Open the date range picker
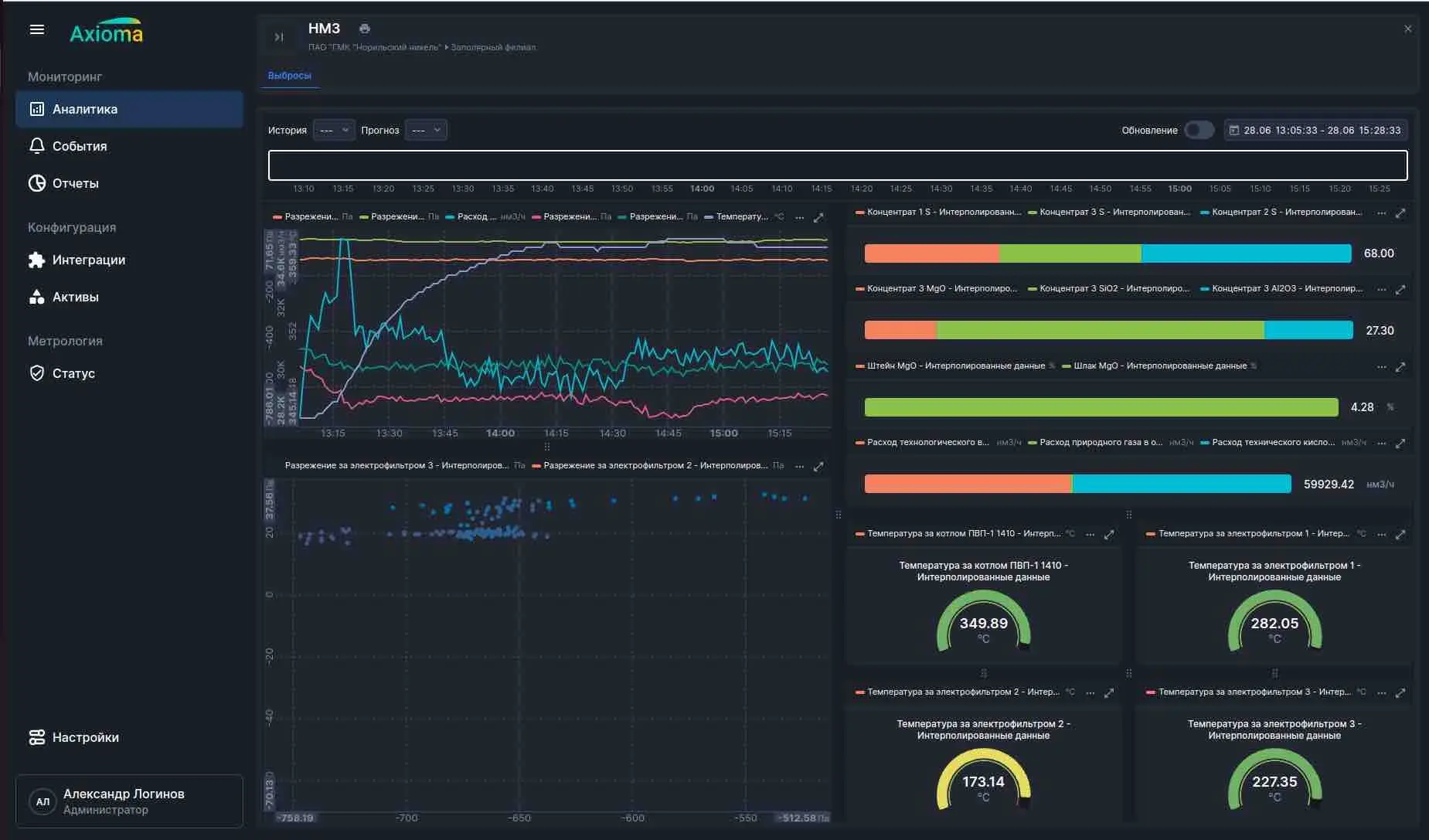Viewport: 1429px width, 840px height. click(x=1315, y=130)
